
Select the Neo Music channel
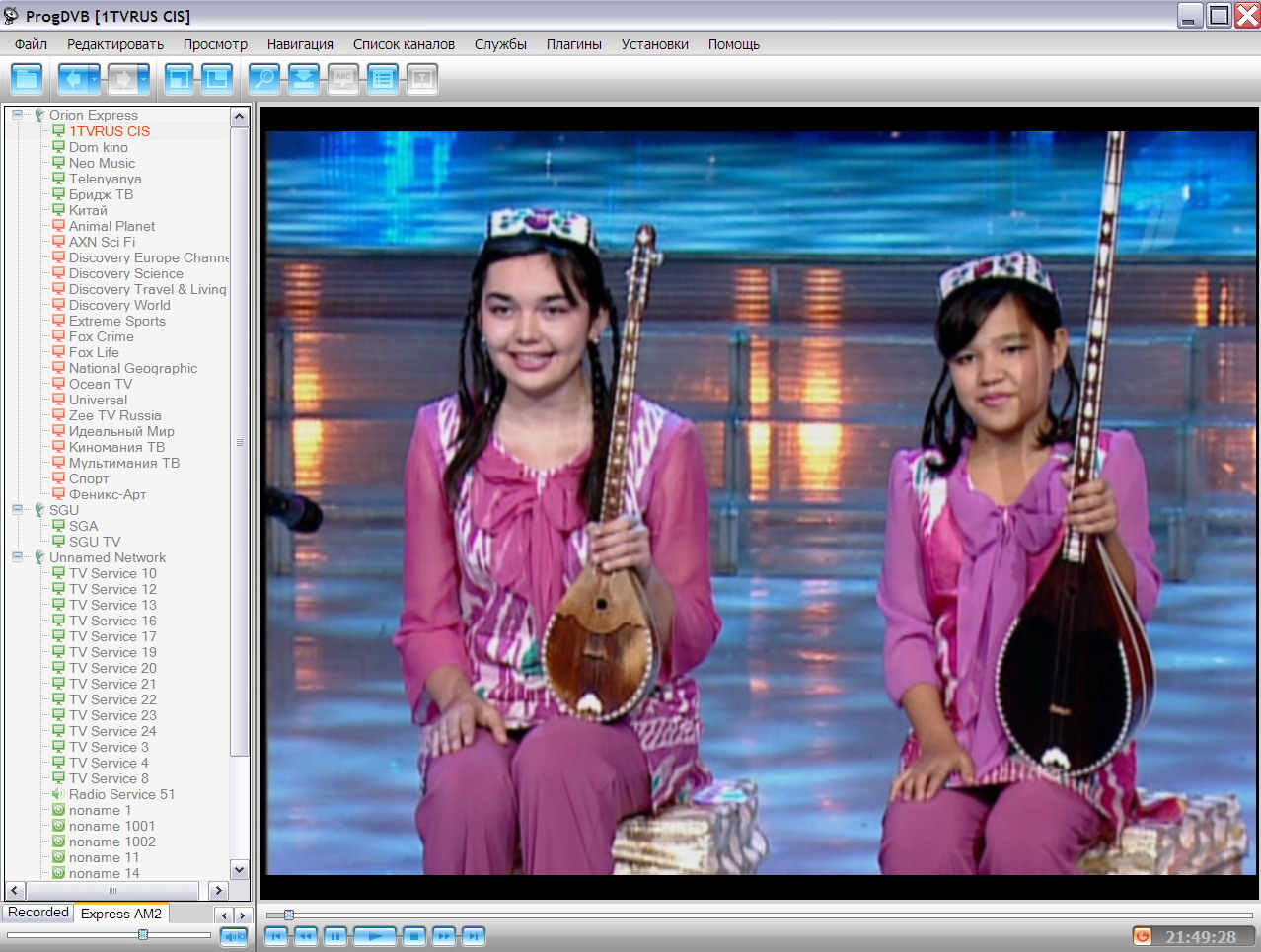[x=102, y=163]
